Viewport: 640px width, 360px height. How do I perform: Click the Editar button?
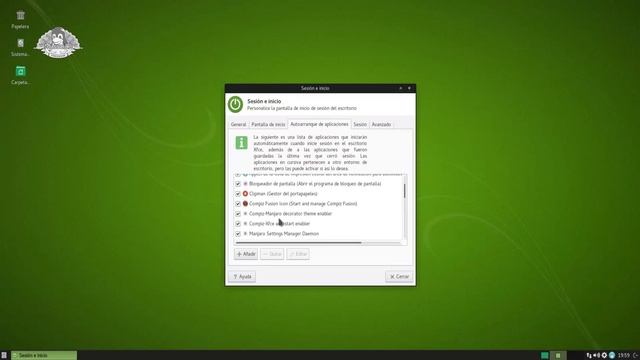pos(298,254)
